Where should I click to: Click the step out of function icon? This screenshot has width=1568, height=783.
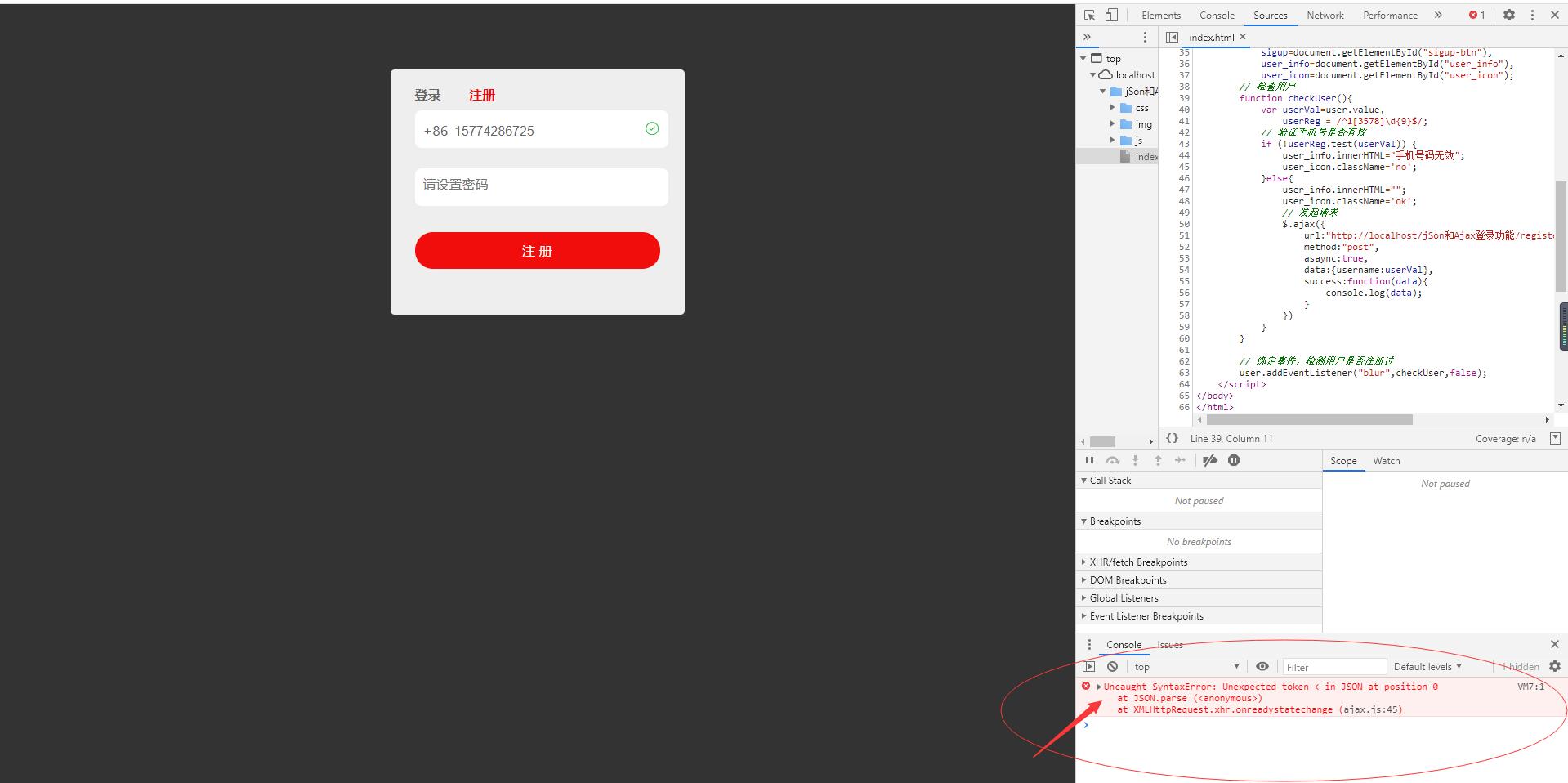[1158, 460]
